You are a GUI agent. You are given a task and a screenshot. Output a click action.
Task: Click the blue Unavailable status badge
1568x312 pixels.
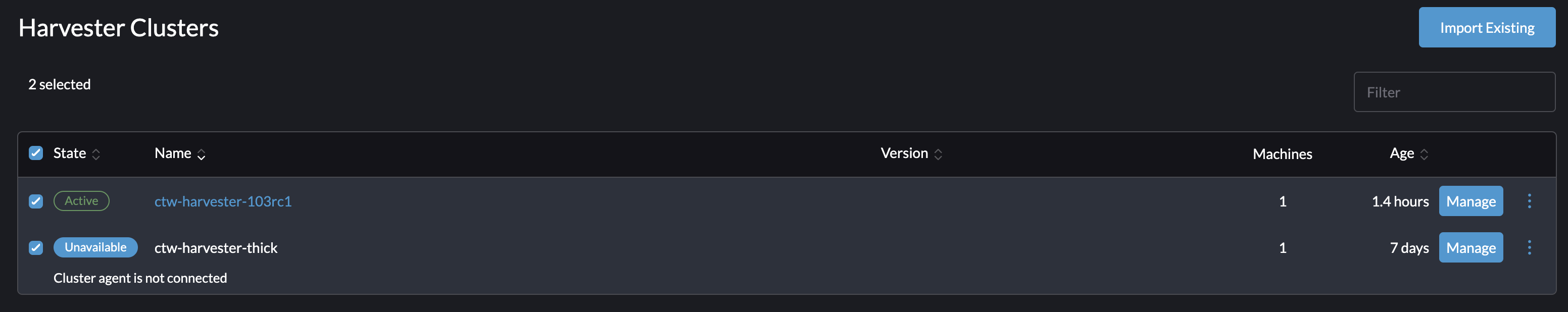coord(95,247)
